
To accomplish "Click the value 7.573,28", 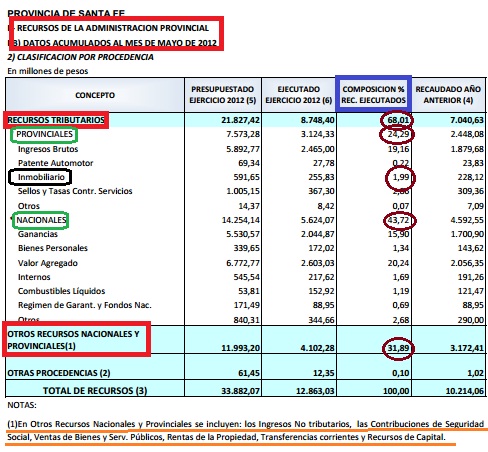I will coord(243,134).
